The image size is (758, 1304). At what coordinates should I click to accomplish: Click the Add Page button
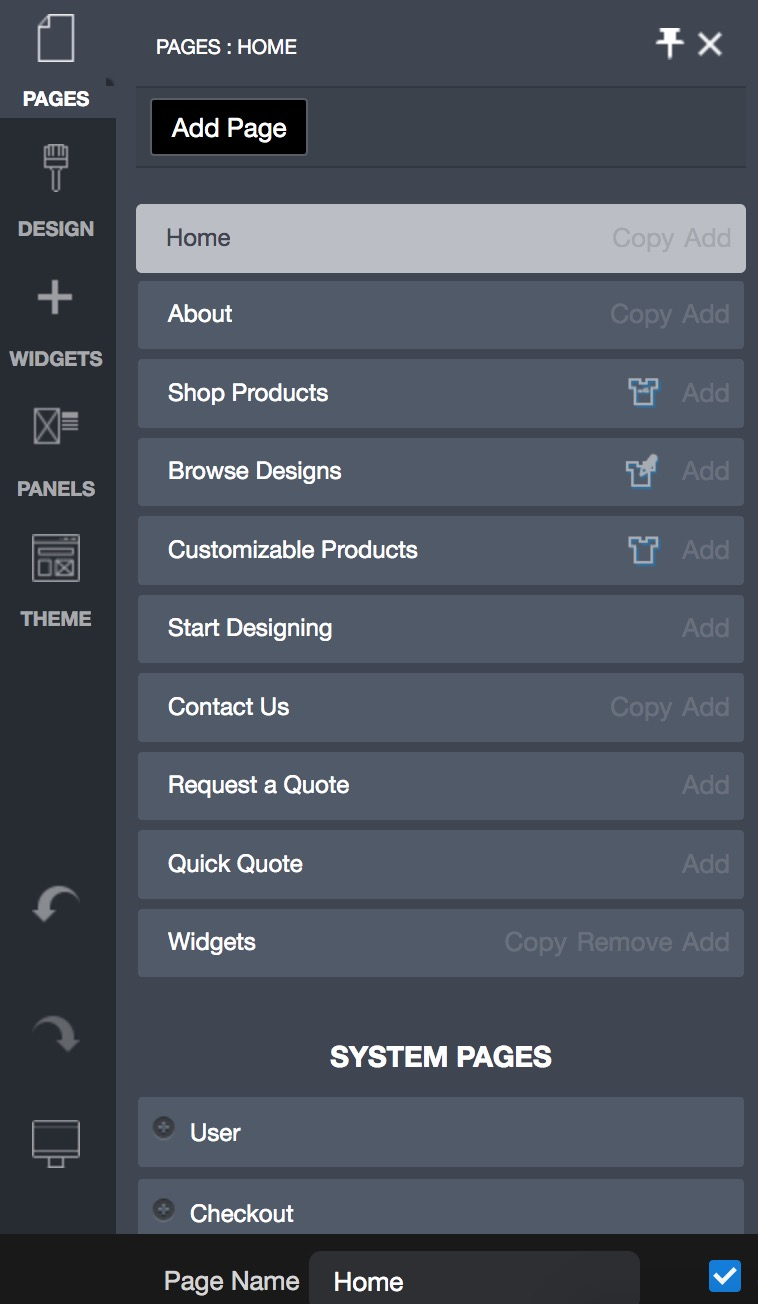[x=229, y=127]
